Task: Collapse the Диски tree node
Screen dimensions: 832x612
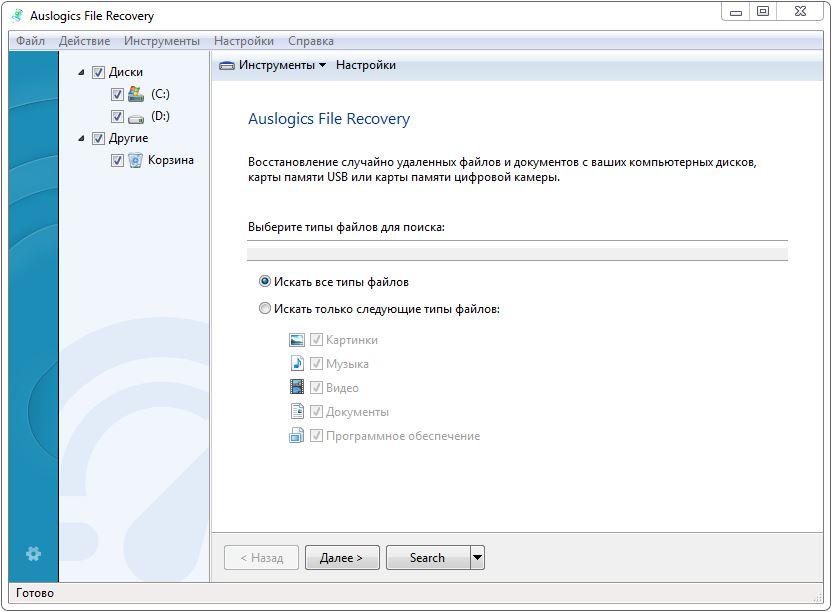Action: 81,72
